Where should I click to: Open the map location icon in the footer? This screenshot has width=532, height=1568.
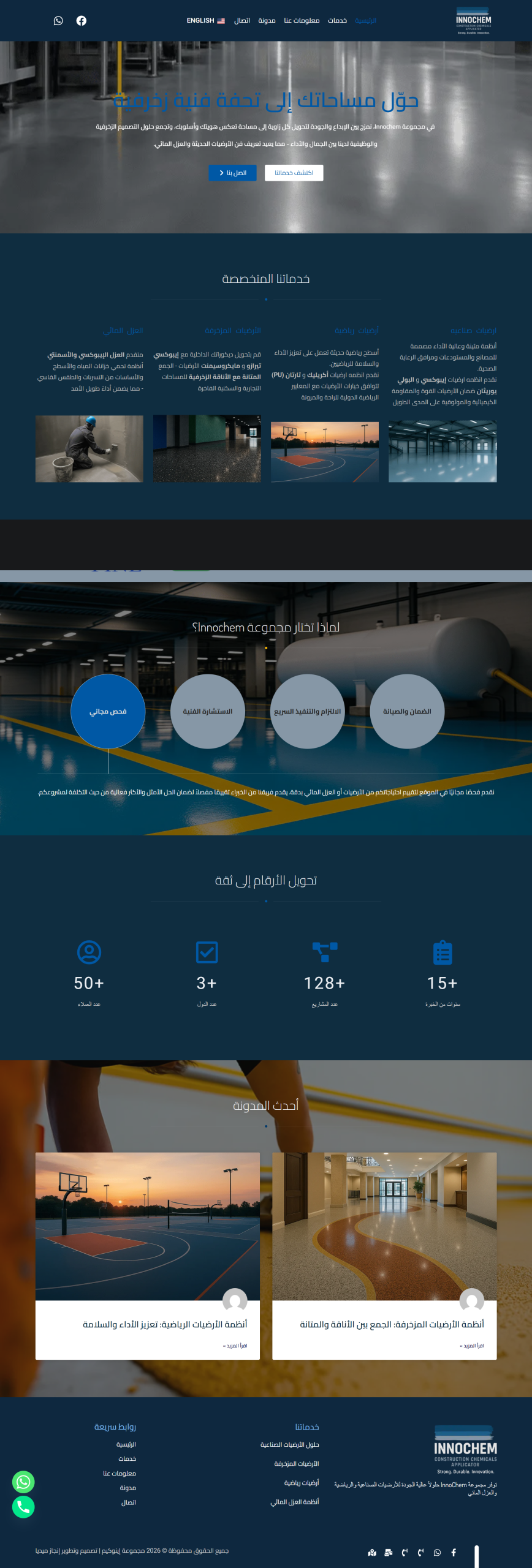point(371,1552)
